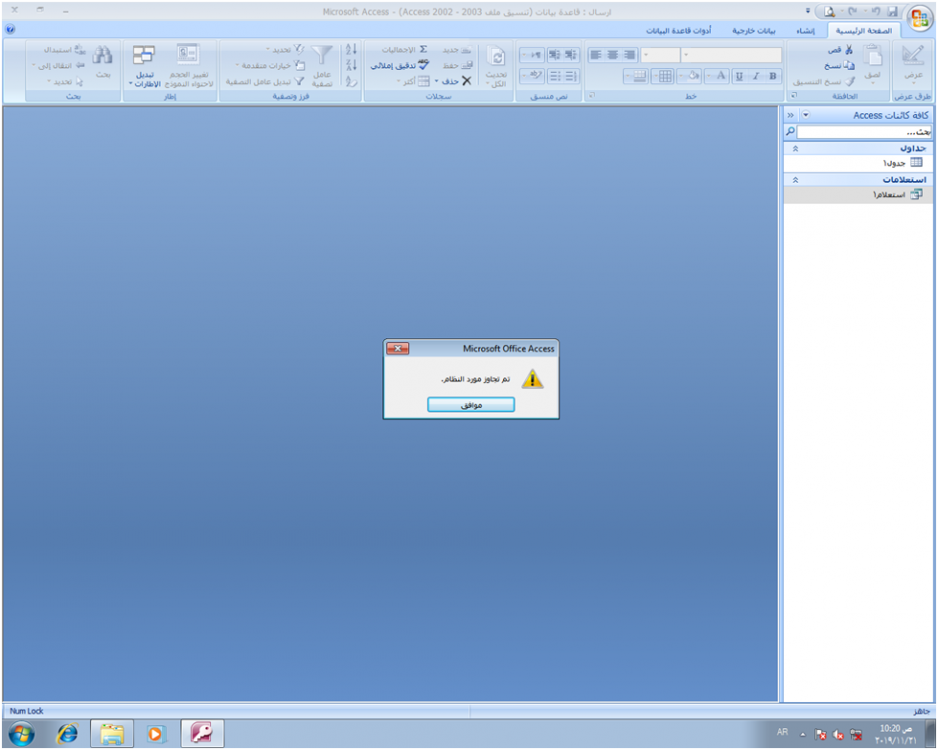Toggle Italic formatting button
This screenshot has width=938, height=750.
[756, 76]
